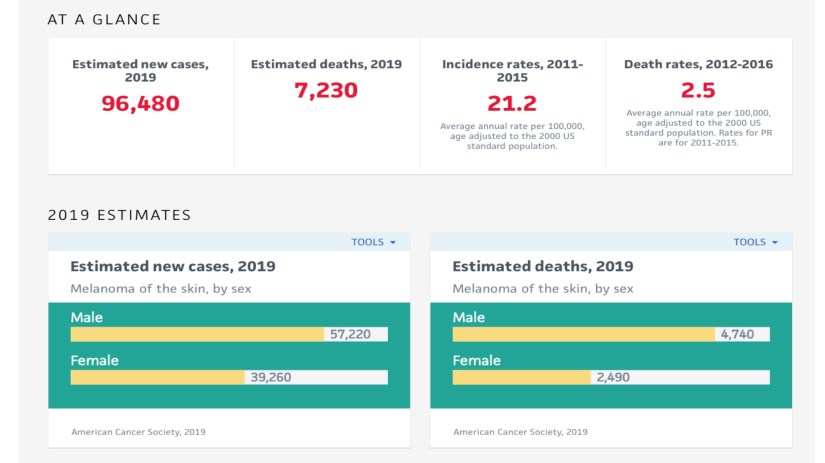This screenshot has height=463, width=825.
Task: Click the 96,480 estimated new cases figure
Action: coord(140,103)
